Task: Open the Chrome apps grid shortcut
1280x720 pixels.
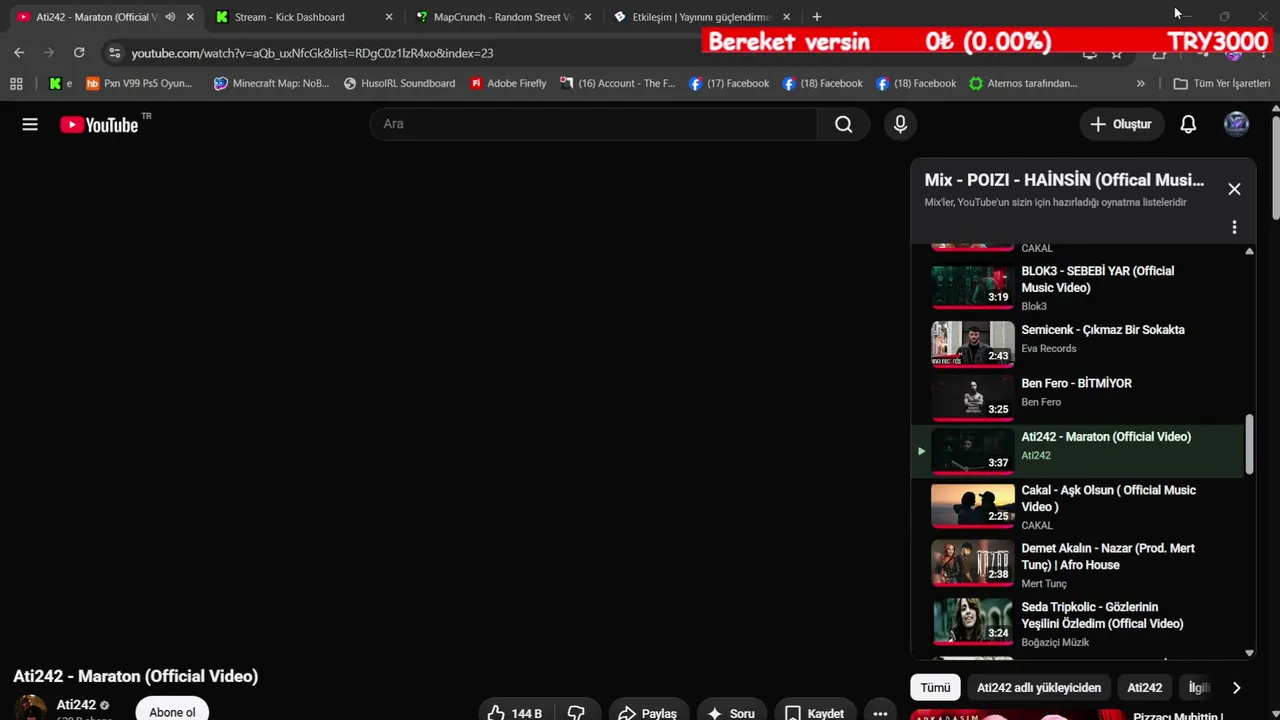Action: (x=16, y=84)
